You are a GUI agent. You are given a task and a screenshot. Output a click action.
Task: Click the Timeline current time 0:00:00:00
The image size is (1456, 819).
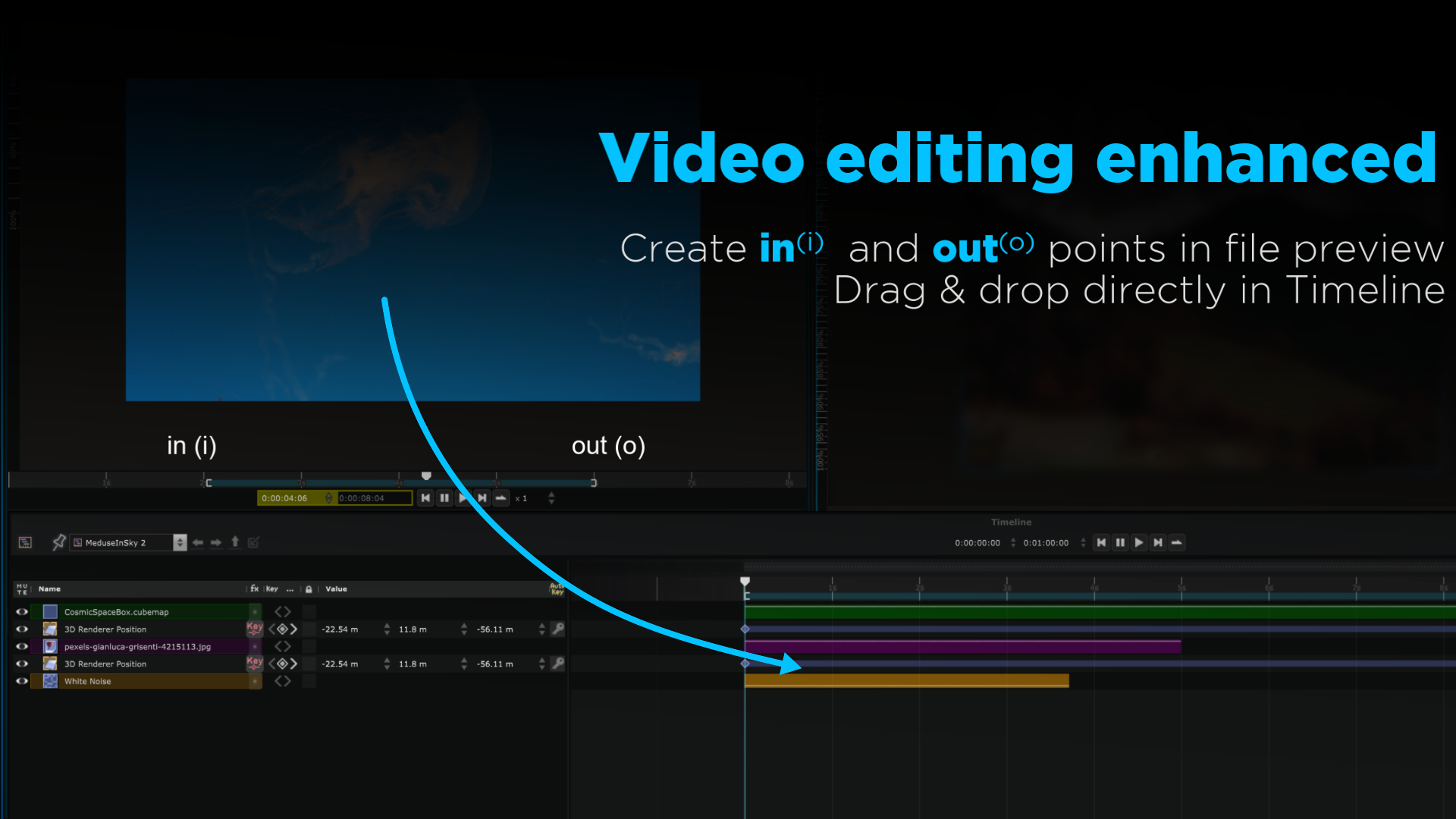tap(977, 543)
